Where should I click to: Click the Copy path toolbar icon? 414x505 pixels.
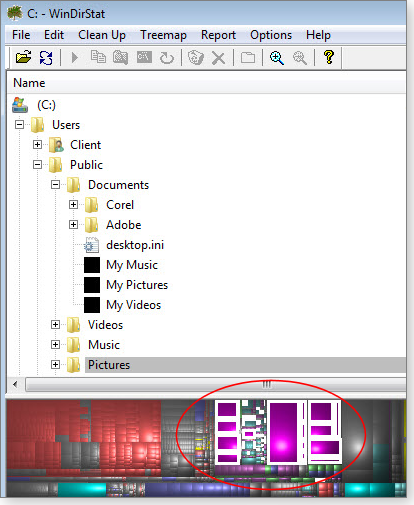98,57
